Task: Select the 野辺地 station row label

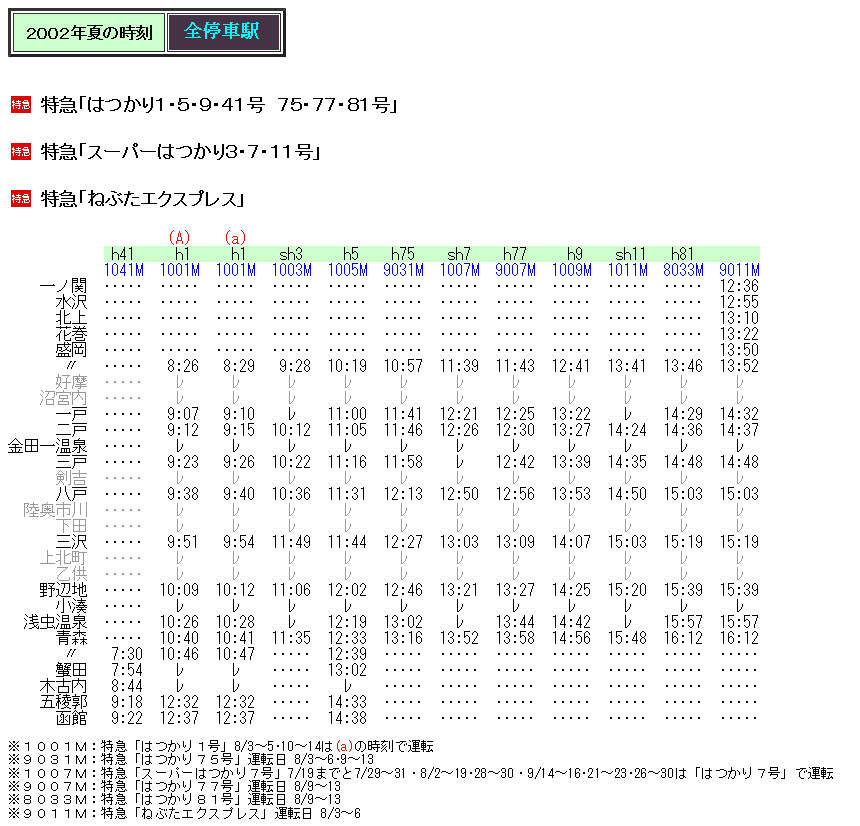Action: pos(64,590)
